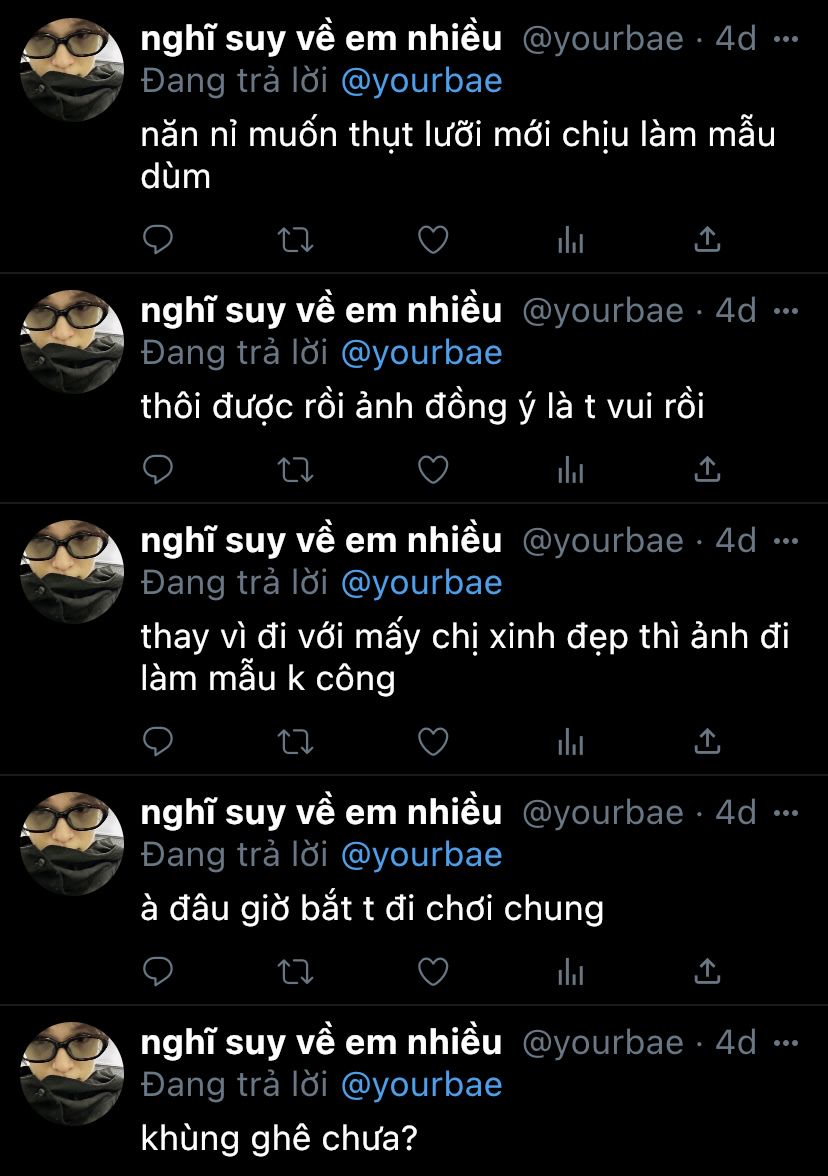
Task: Like the "thay vì đi với mấy chị" tweet
Action: pos(433,742)
